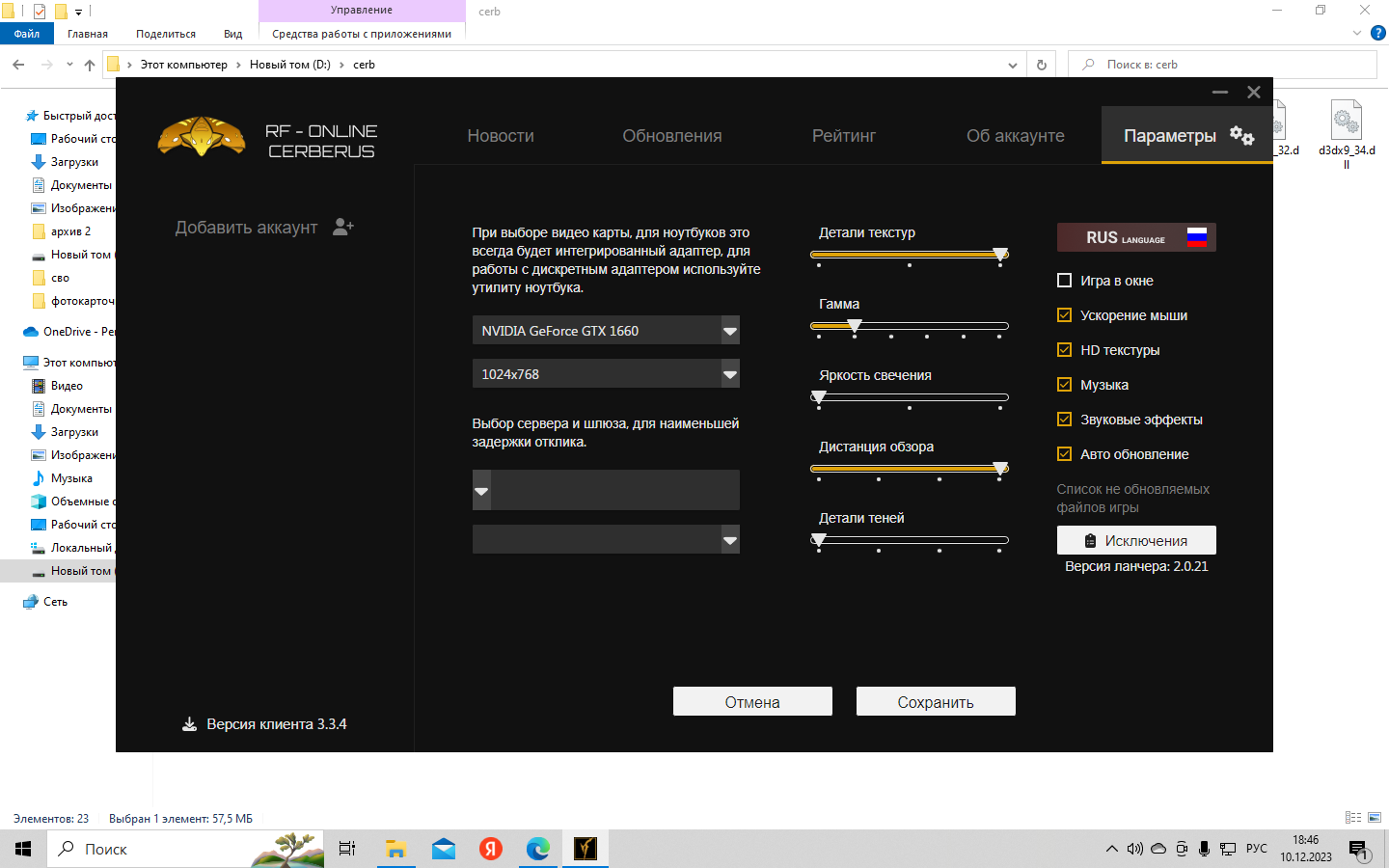Open recent locations dropdown in Explorer

coord(69,65)
